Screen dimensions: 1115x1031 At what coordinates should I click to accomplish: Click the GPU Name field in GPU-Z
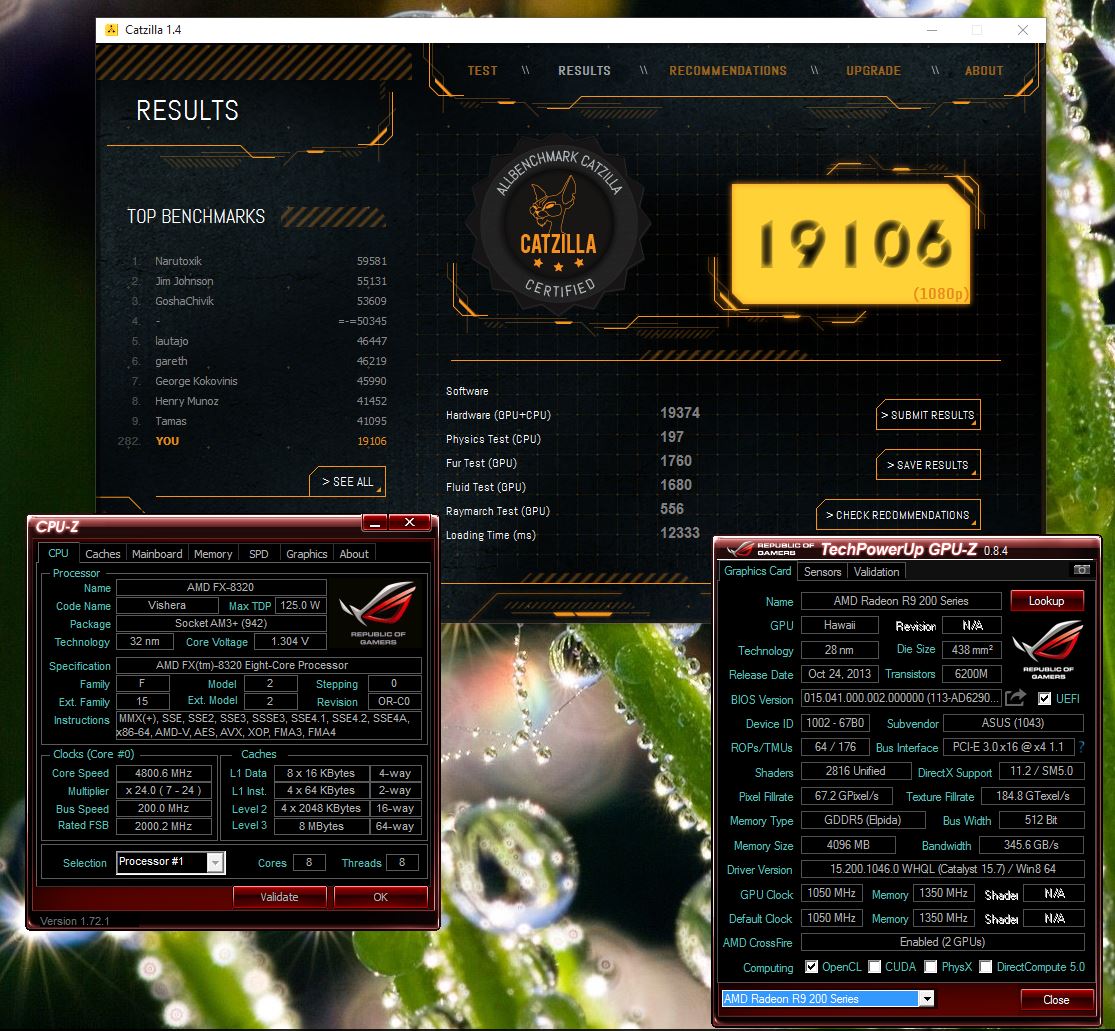[901, 601]
